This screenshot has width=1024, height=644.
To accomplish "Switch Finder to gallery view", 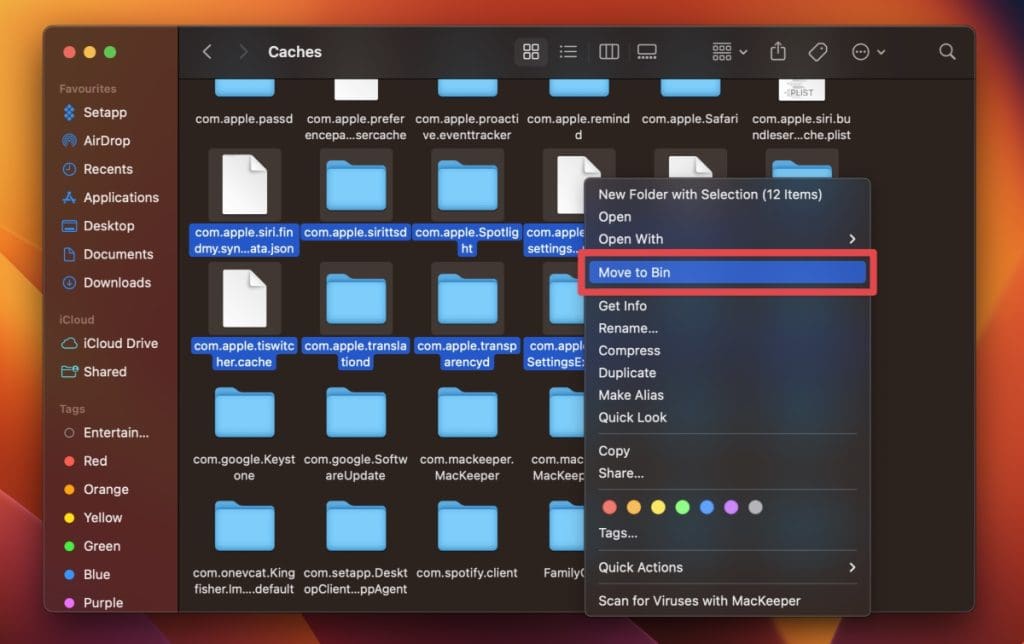I will 646,52.
